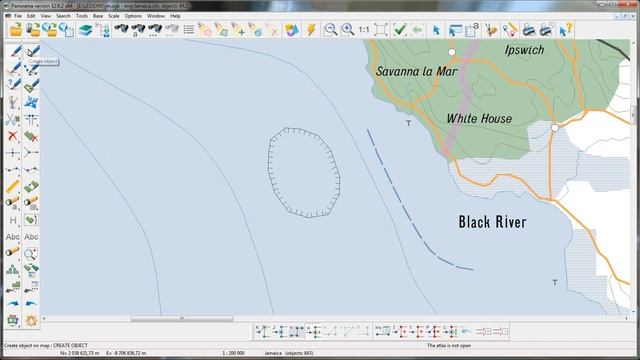Click the yellow ruler tool in side panel
This screenshot has width=640, height=360.
click(x=12, y=187)
